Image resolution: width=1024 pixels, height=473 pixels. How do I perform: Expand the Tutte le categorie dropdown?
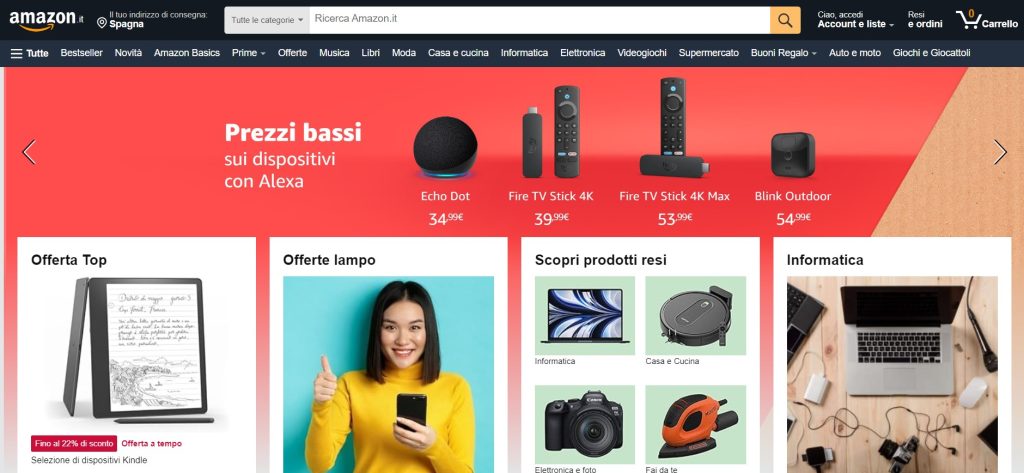click(x=267, y=20)
